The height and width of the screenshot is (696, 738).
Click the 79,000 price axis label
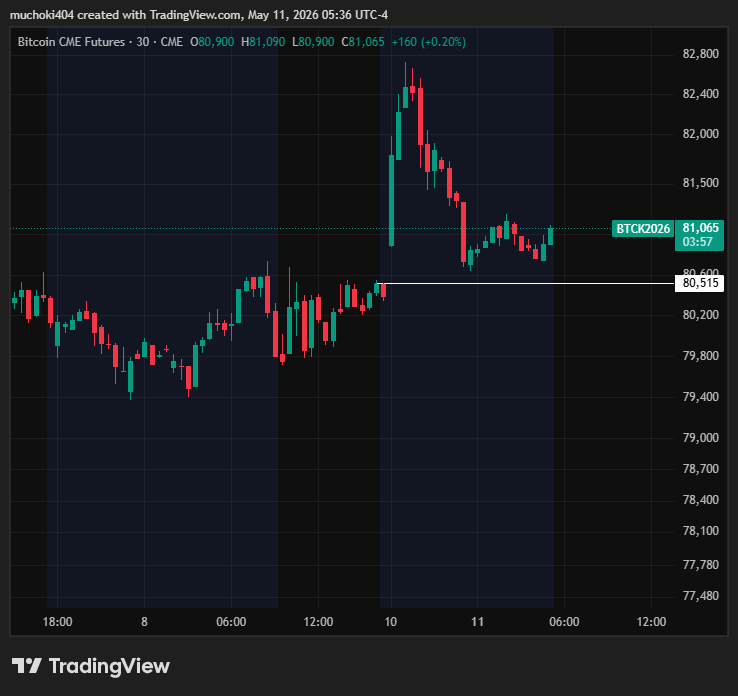(x=701, y=438)
